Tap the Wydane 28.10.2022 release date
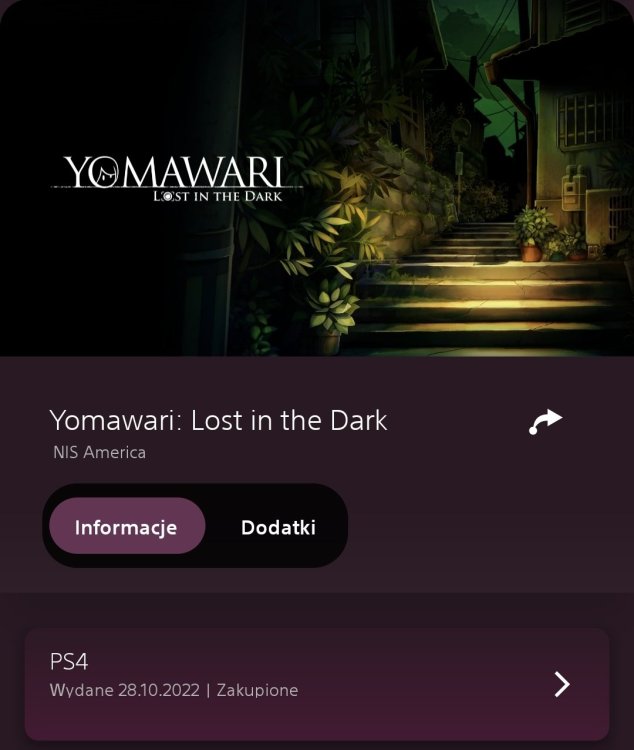Viewport: 634px width, 750px height. [x=124, y=690]
